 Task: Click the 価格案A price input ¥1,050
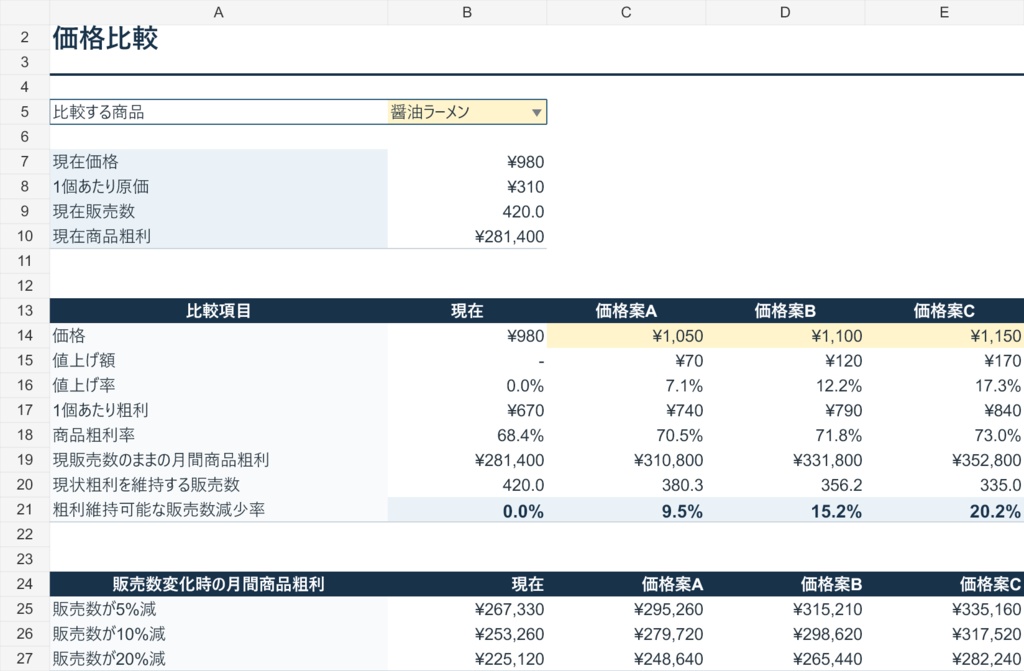click(x=626, y=335)
